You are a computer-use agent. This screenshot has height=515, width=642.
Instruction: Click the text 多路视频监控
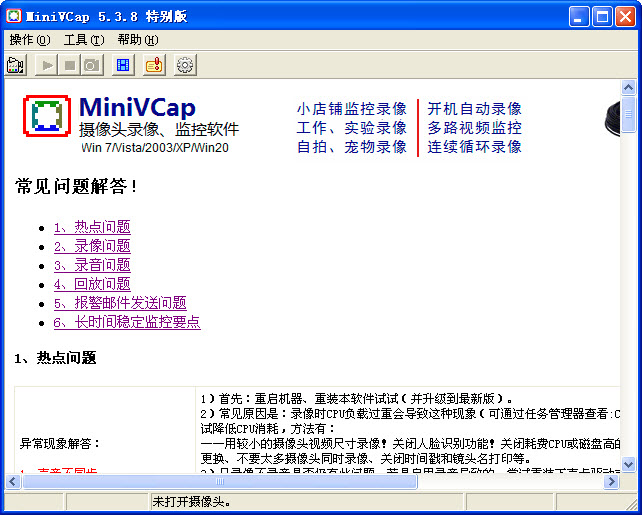(x=475, y=128)
